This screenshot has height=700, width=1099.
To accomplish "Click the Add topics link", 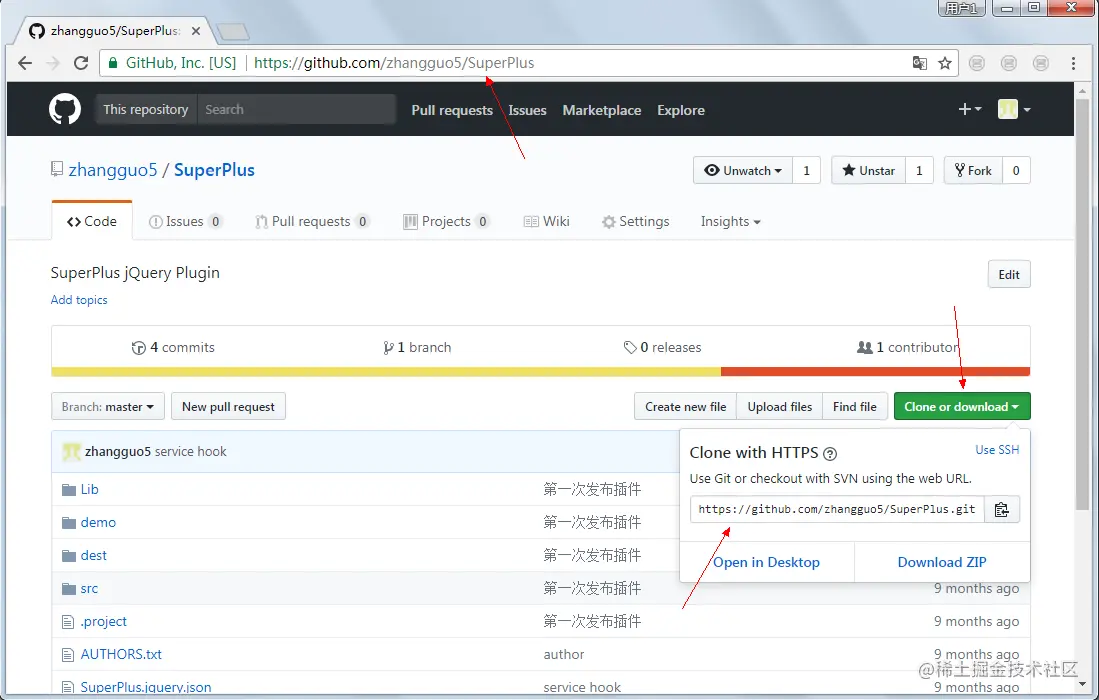I will pyautogui.click(x=79, y=300).
